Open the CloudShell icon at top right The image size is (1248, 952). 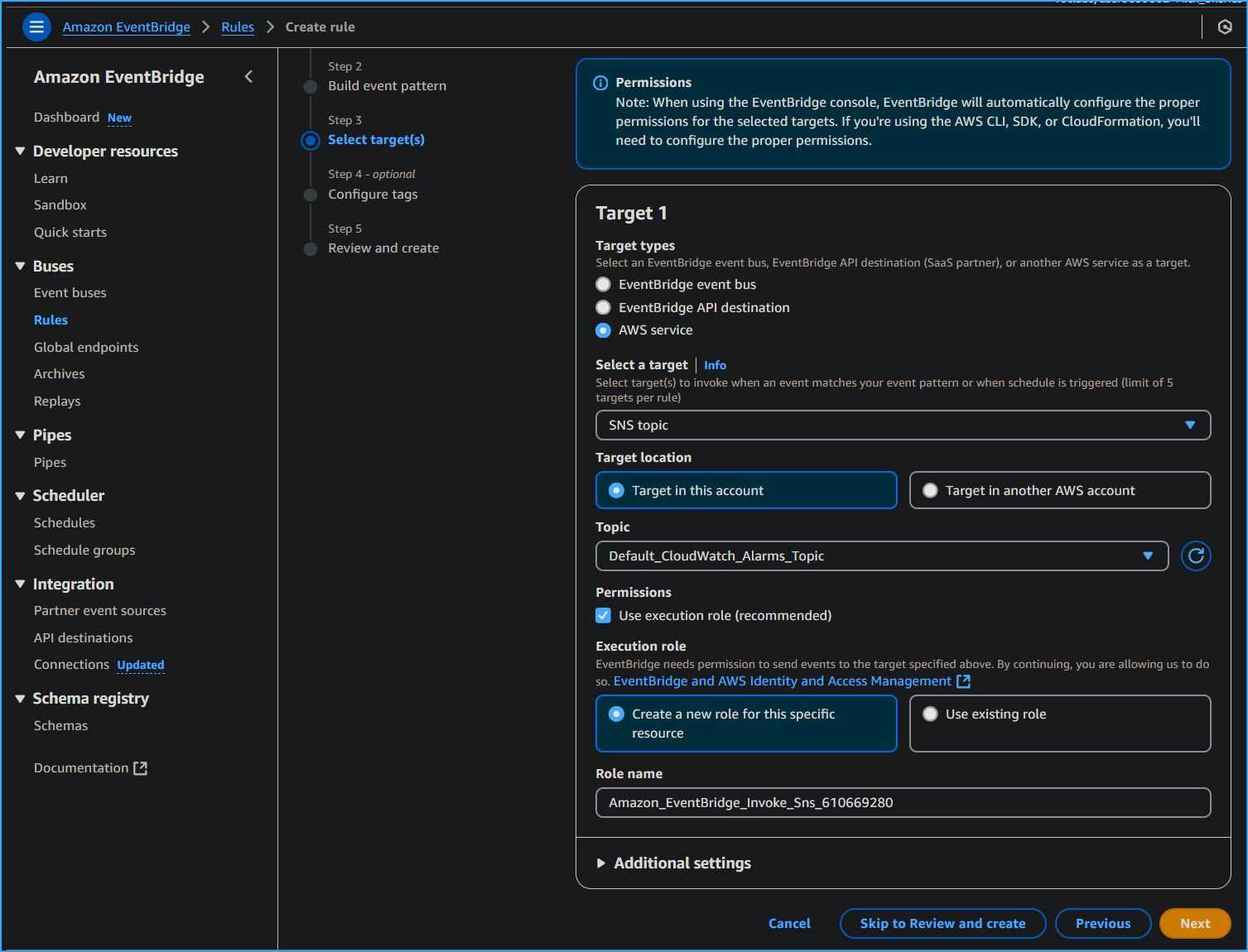(1225, 26)
